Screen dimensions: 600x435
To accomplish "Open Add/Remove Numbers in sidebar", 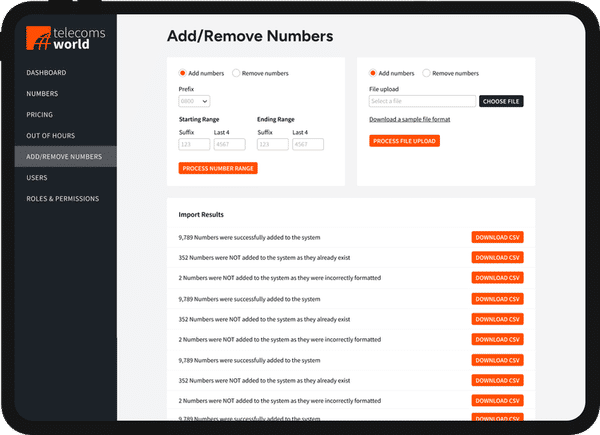I will 65,156.
